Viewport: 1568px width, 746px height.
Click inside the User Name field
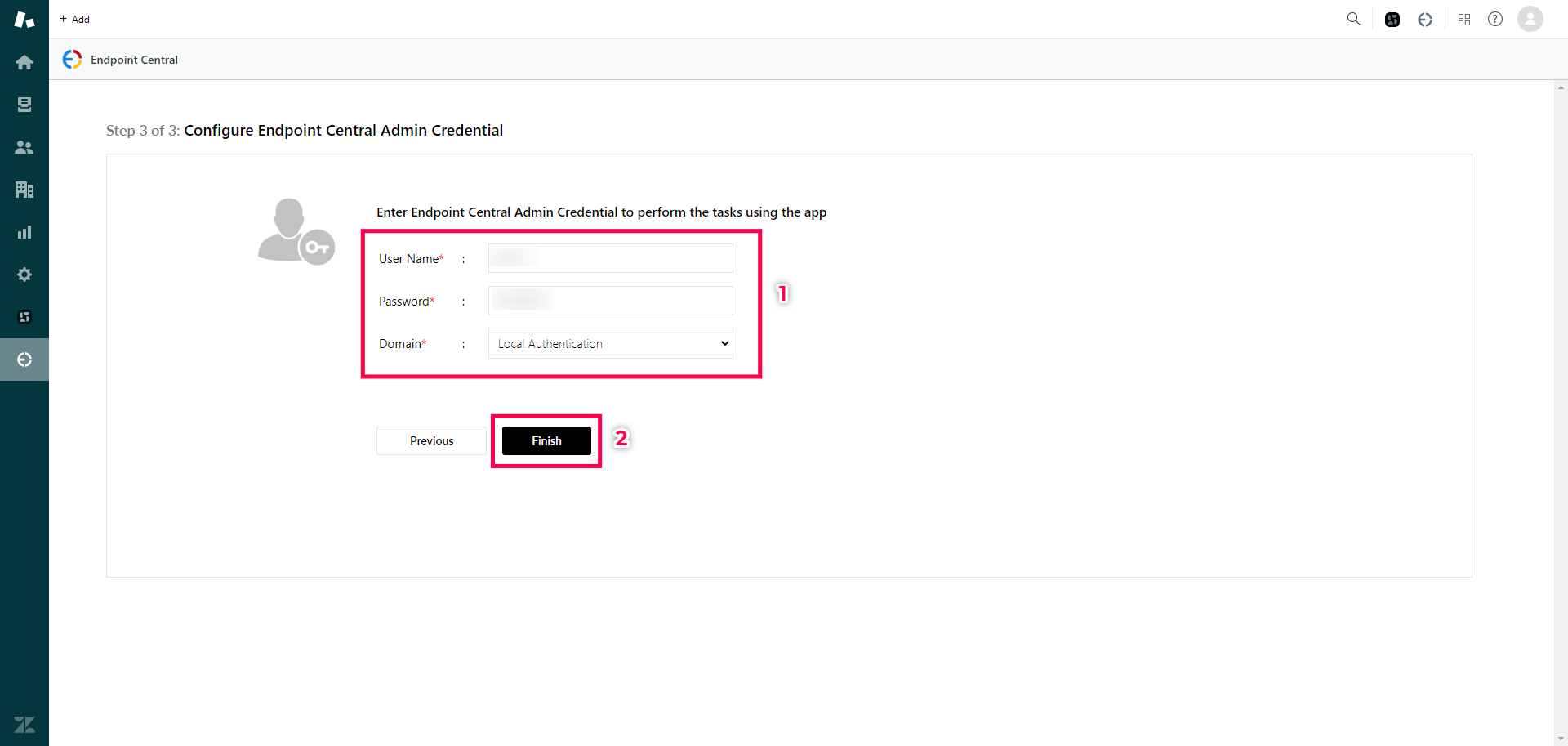(610, 257)
